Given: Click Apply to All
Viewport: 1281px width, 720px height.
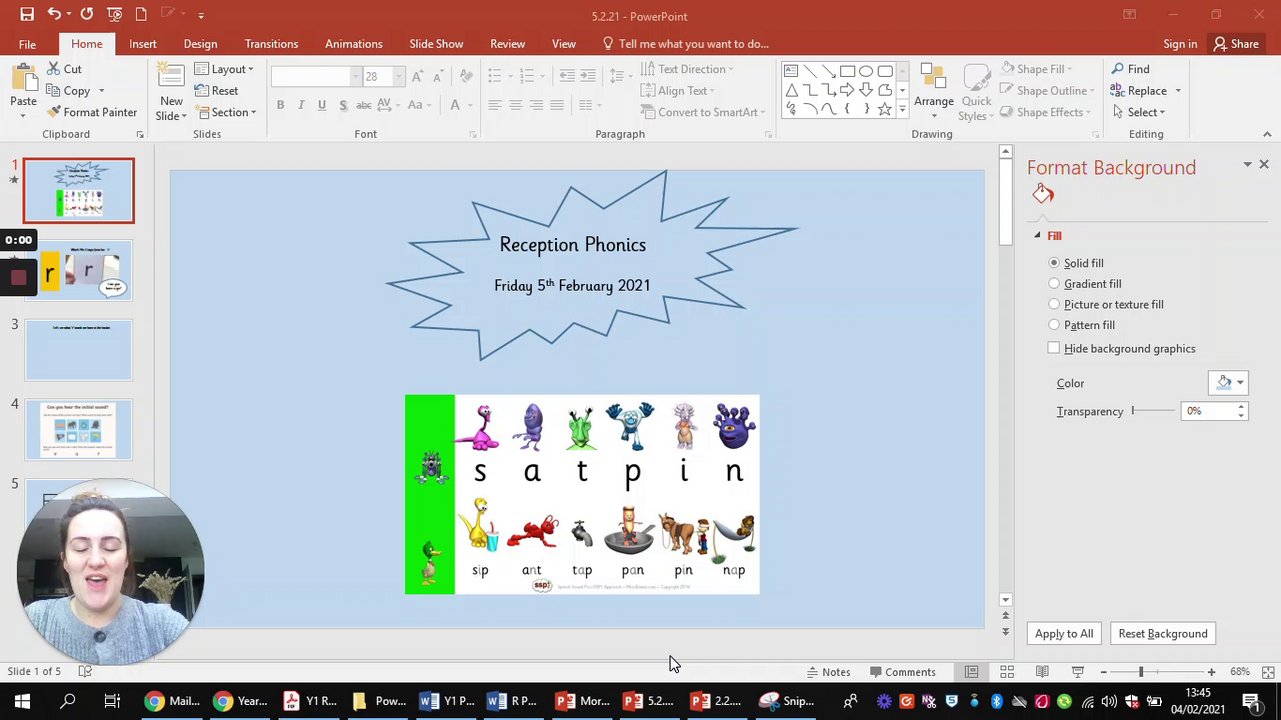Looking at the screenshot, I should pyautogui.click(x=1064, y=634).
